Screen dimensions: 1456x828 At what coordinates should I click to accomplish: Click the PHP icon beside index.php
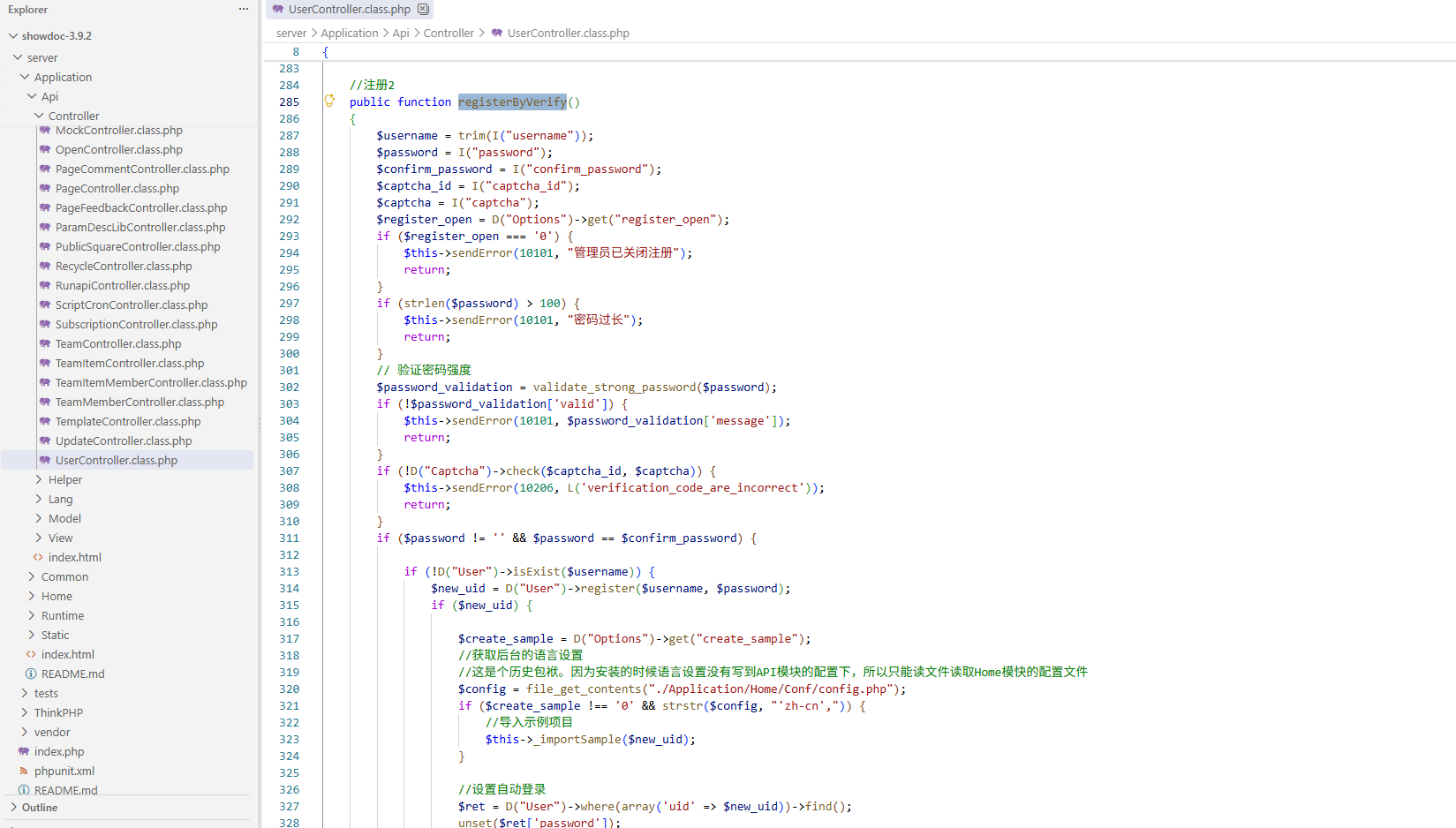[x=24, y=751]
